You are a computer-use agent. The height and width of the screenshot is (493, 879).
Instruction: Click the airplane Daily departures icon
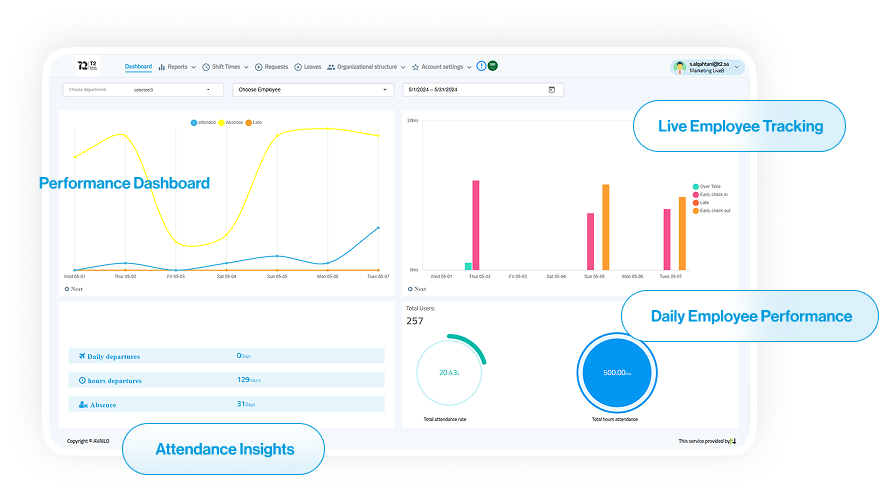pos(82,356)
